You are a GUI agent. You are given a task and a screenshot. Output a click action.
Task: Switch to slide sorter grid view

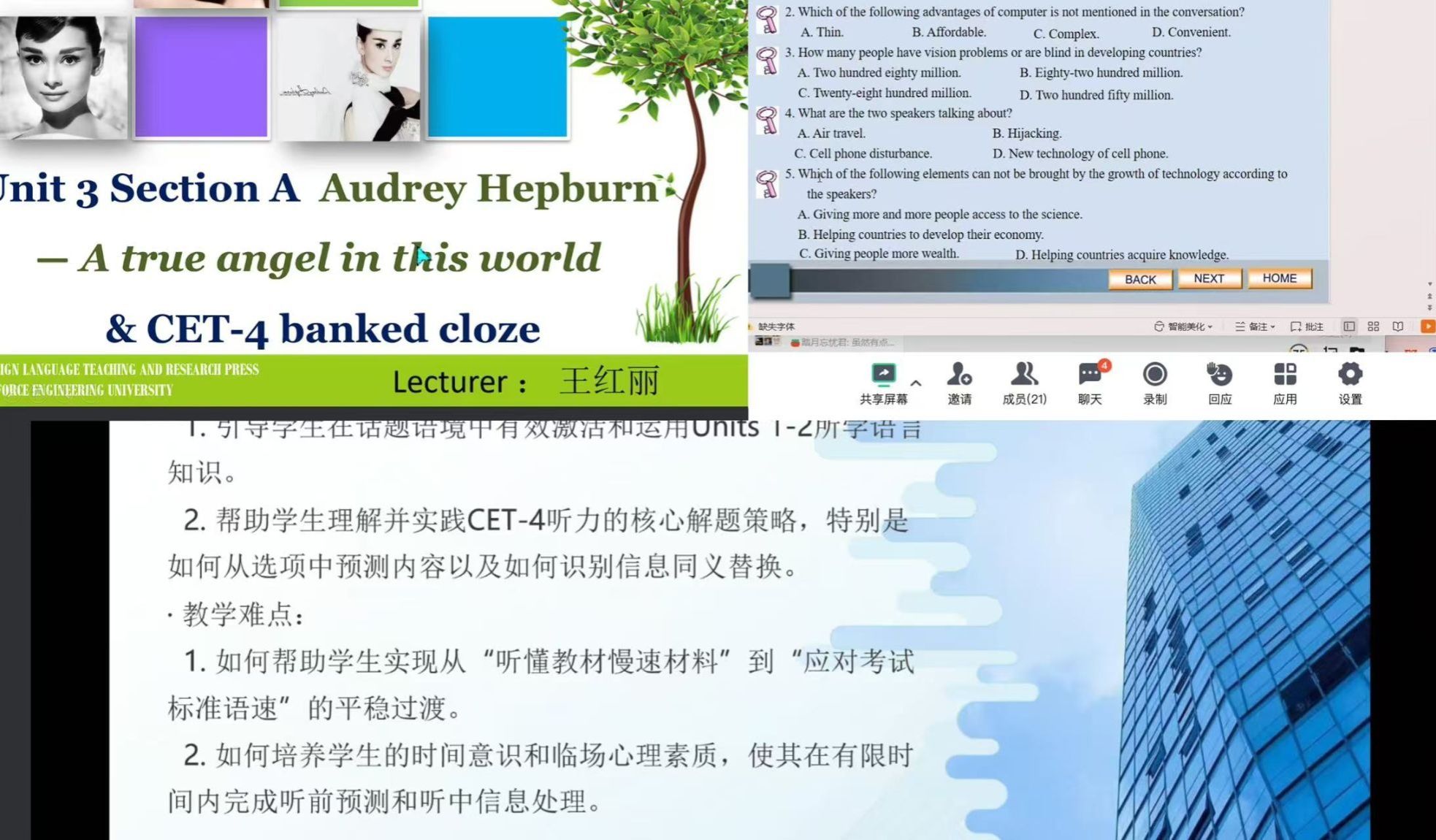(x=1373, y=327)
